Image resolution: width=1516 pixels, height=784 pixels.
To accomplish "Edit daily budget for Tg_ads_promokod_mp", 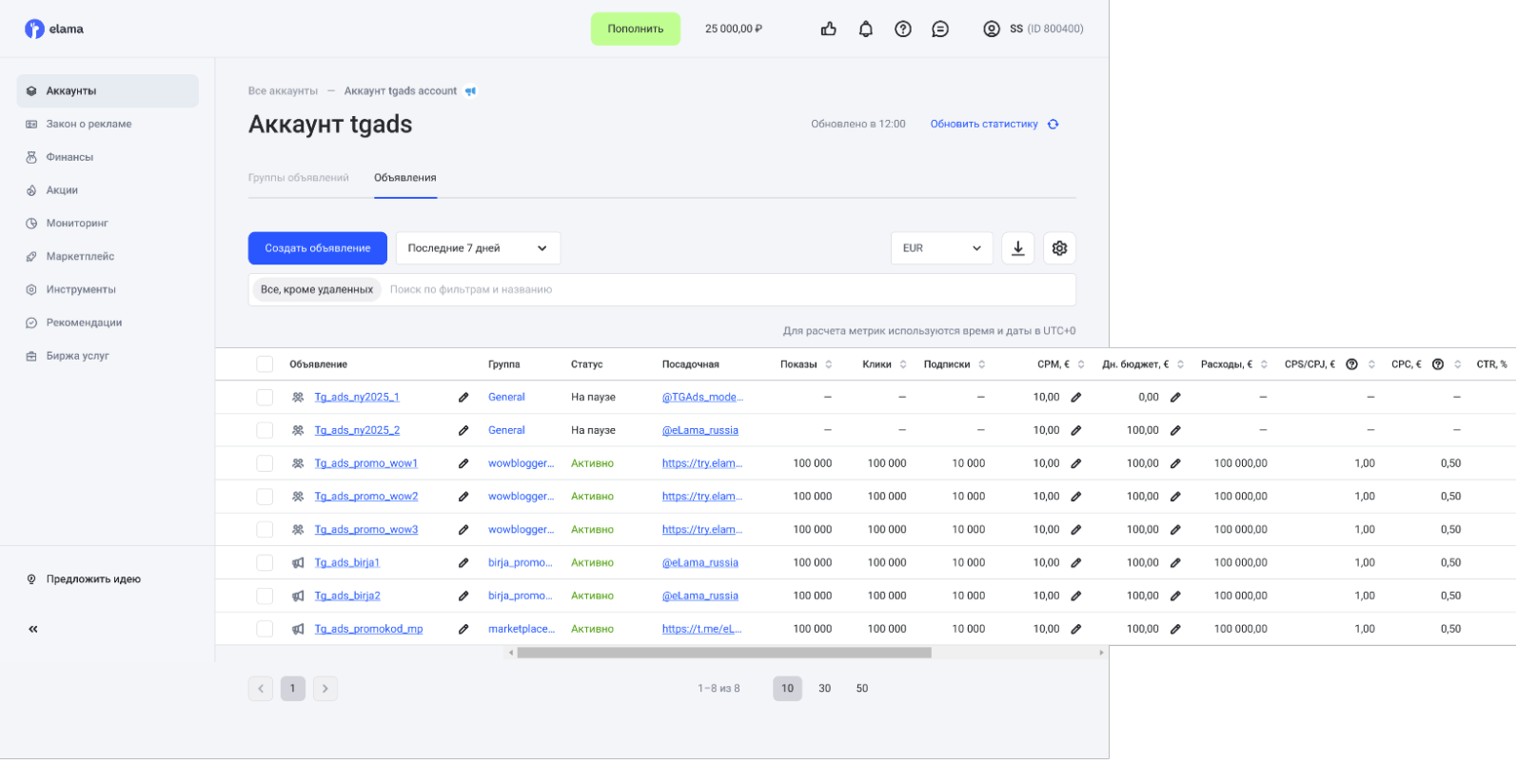I will click(x=1175, y=629).
